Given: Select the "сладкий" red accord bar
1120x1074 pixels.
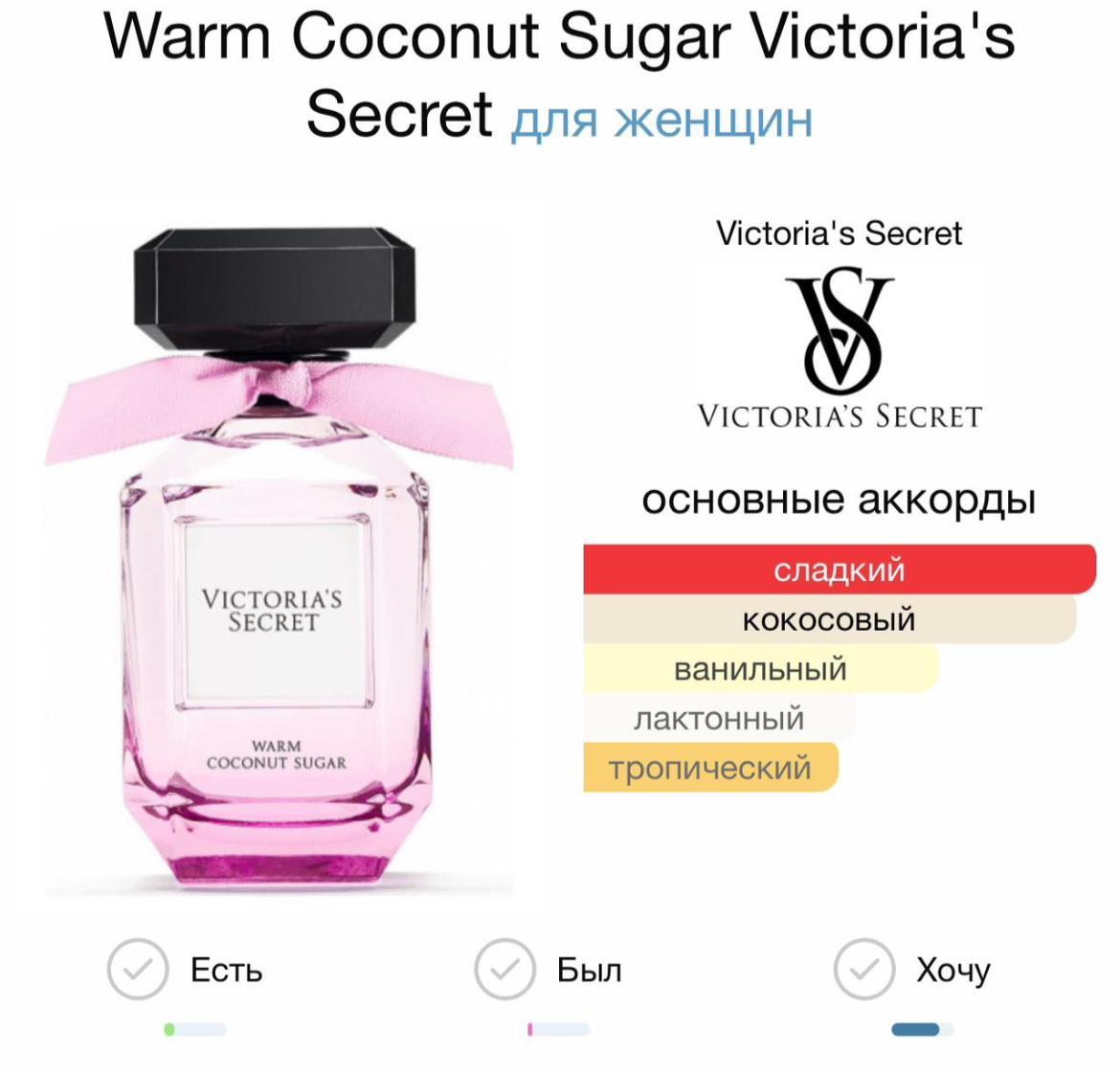Looking at the screenshot, I should [x=840, y=570].
